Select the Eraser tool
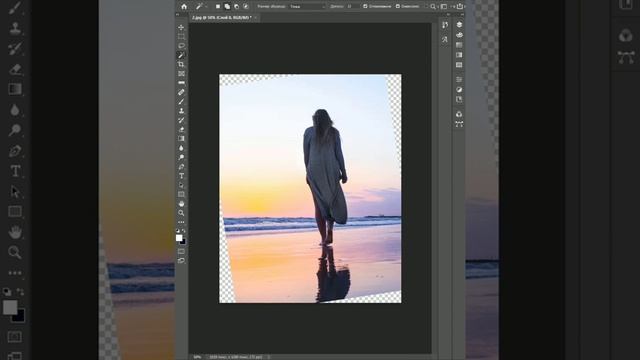Image resolution: width=640 pixels, height=360 pixels. coord(181,129)
